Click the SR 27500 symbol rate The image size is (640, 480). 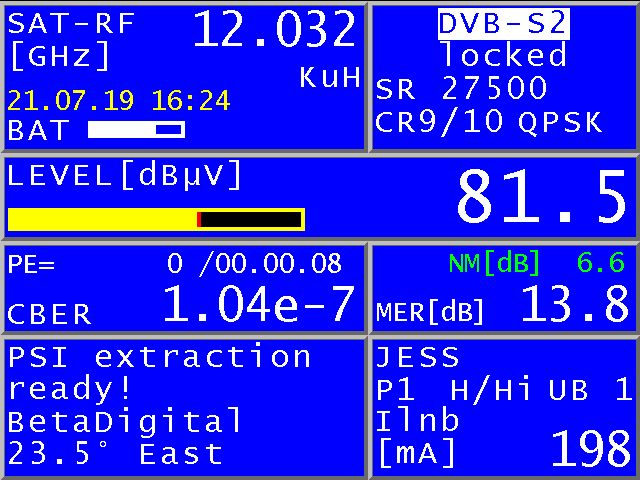(461, 89)
